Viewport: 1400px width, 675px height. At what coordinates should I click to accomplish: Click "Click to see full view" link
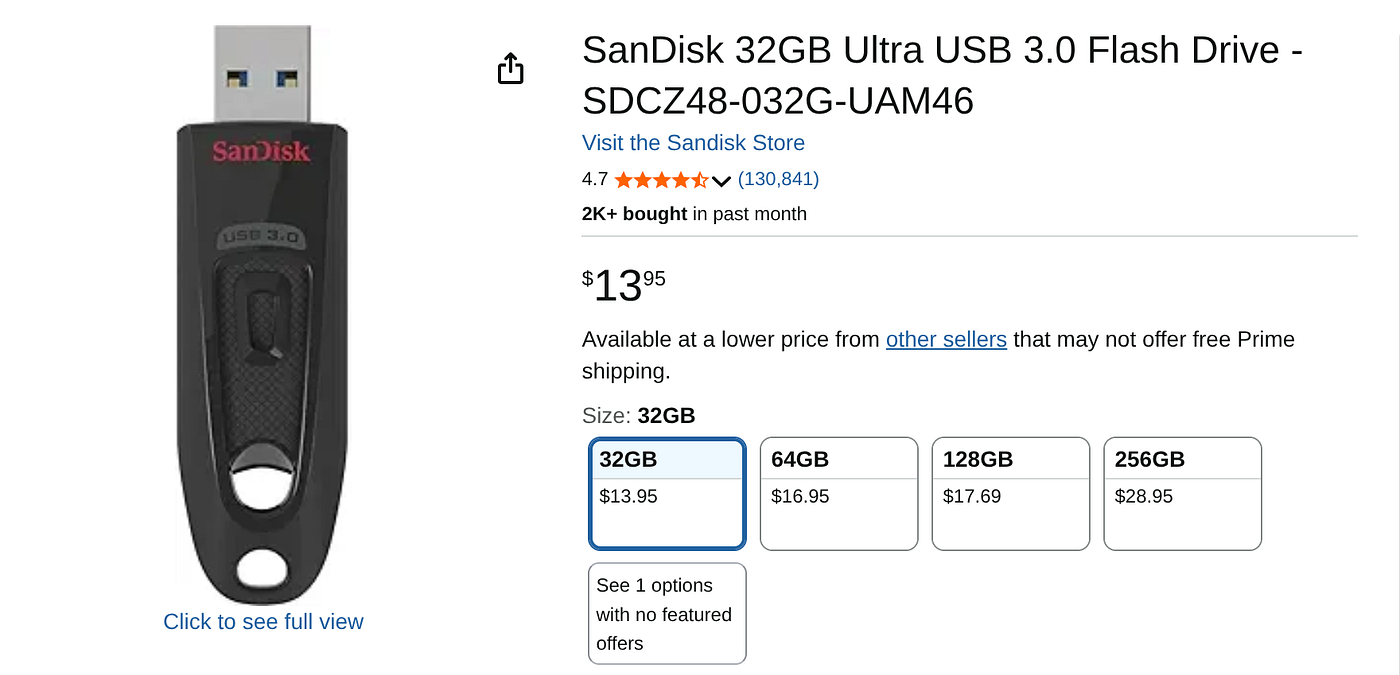coord(263,622)
